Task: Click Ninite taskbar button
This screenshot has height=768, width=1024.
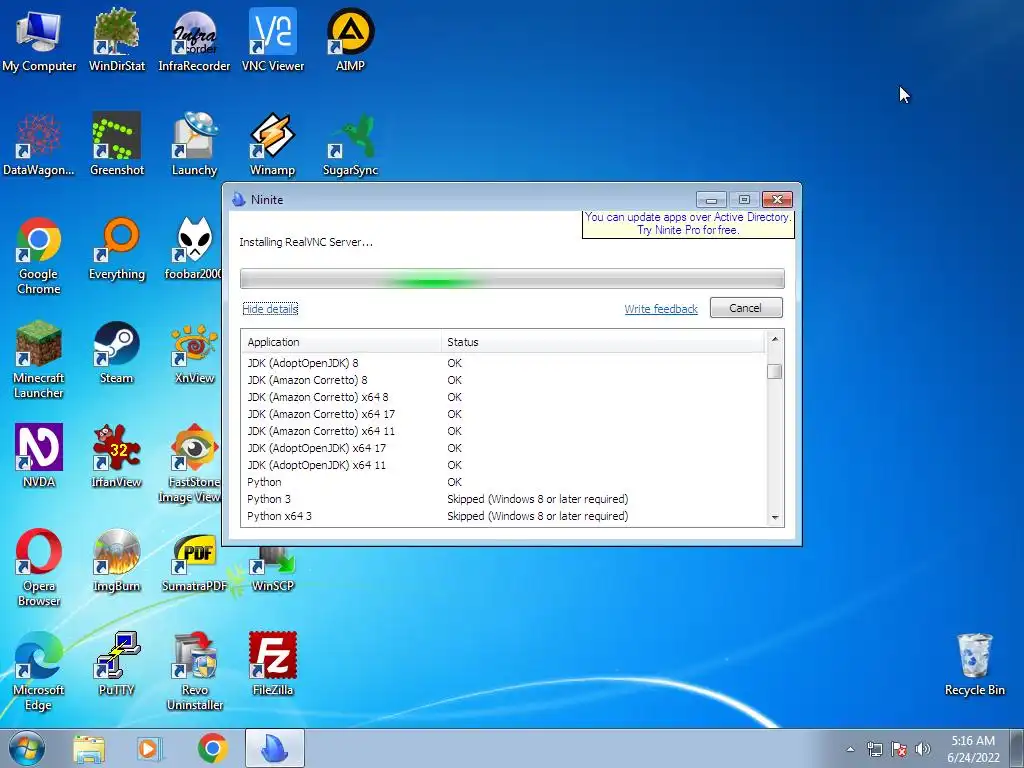Action: 274,748
